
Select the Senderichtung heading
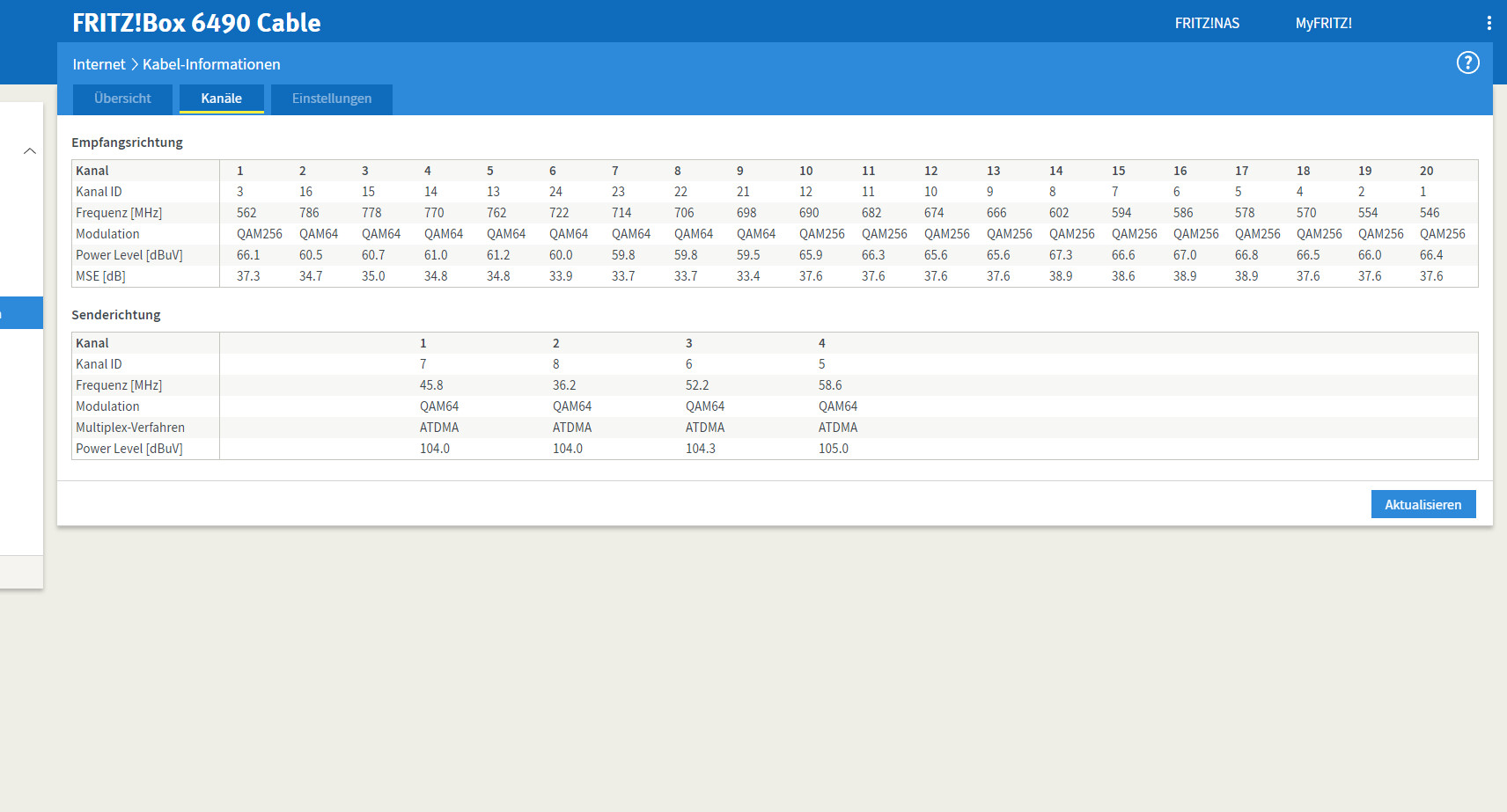116,315
